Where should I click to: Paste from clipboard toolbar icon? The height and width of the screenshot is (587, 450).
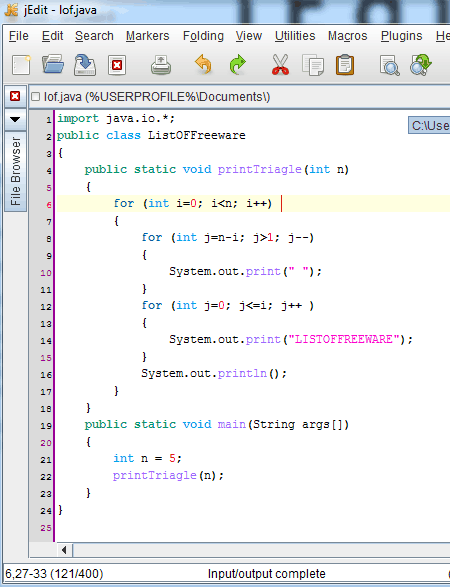(345, 65)
